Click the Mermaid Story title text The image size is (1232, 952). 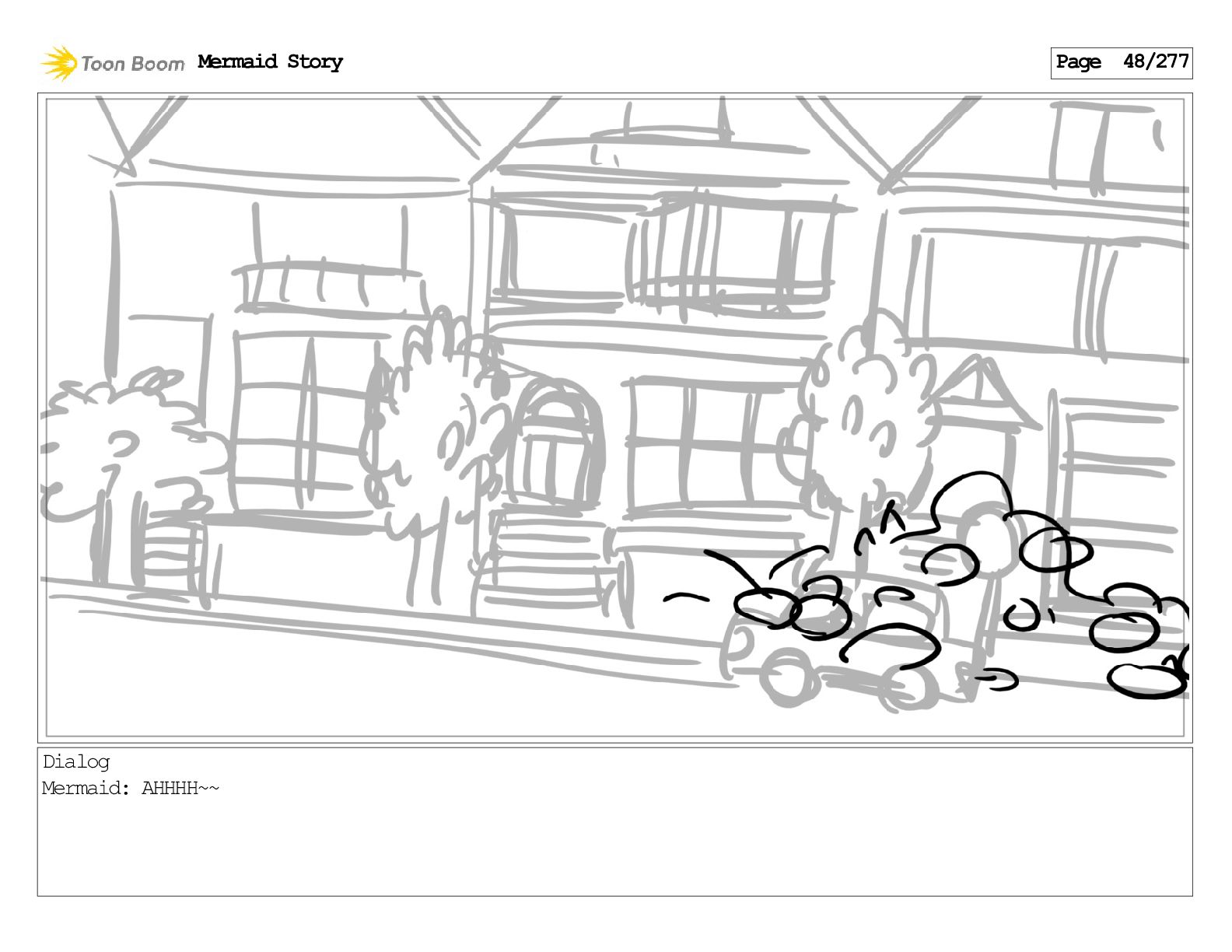[x=270, y=61]
